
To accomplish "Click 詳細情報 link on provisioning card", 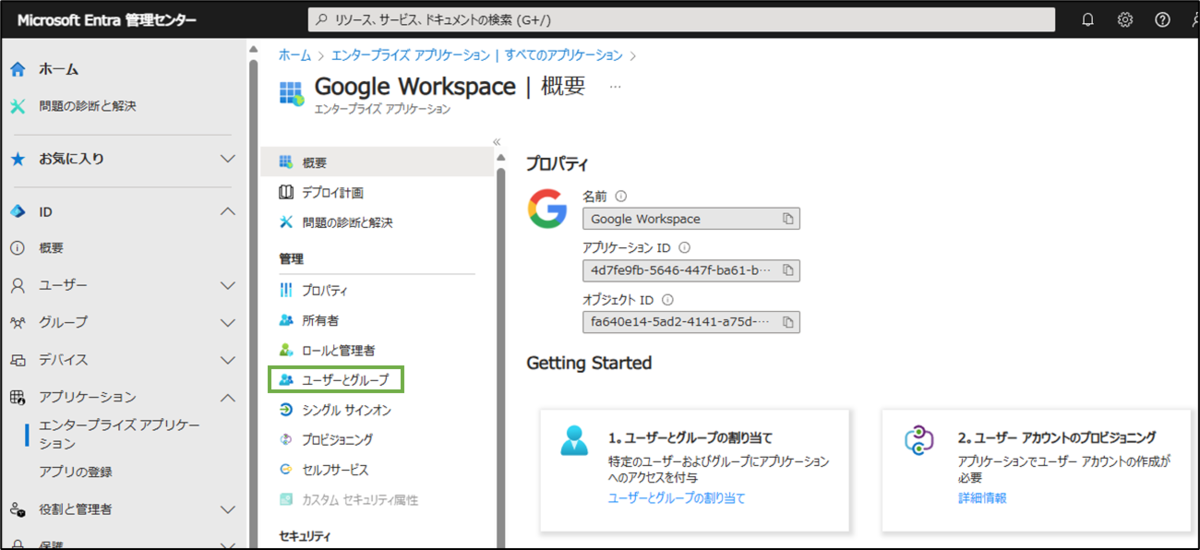I will [982, 498].
